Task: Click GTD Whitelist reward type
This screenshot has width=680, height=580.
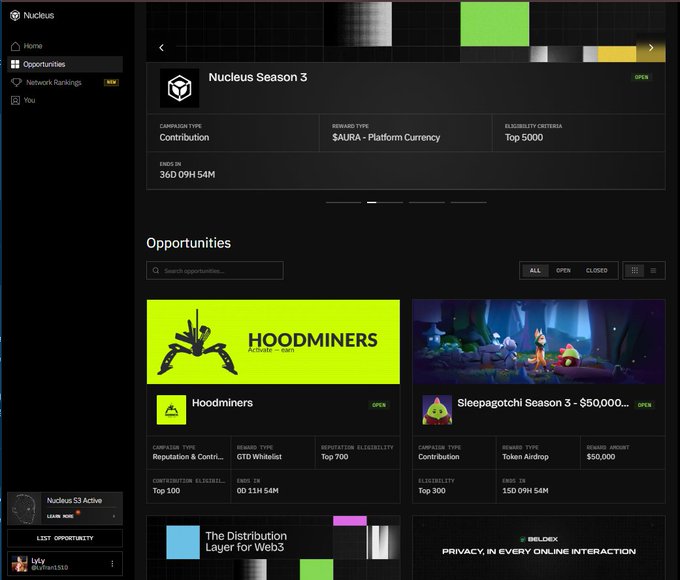Action: coord(259,457)
